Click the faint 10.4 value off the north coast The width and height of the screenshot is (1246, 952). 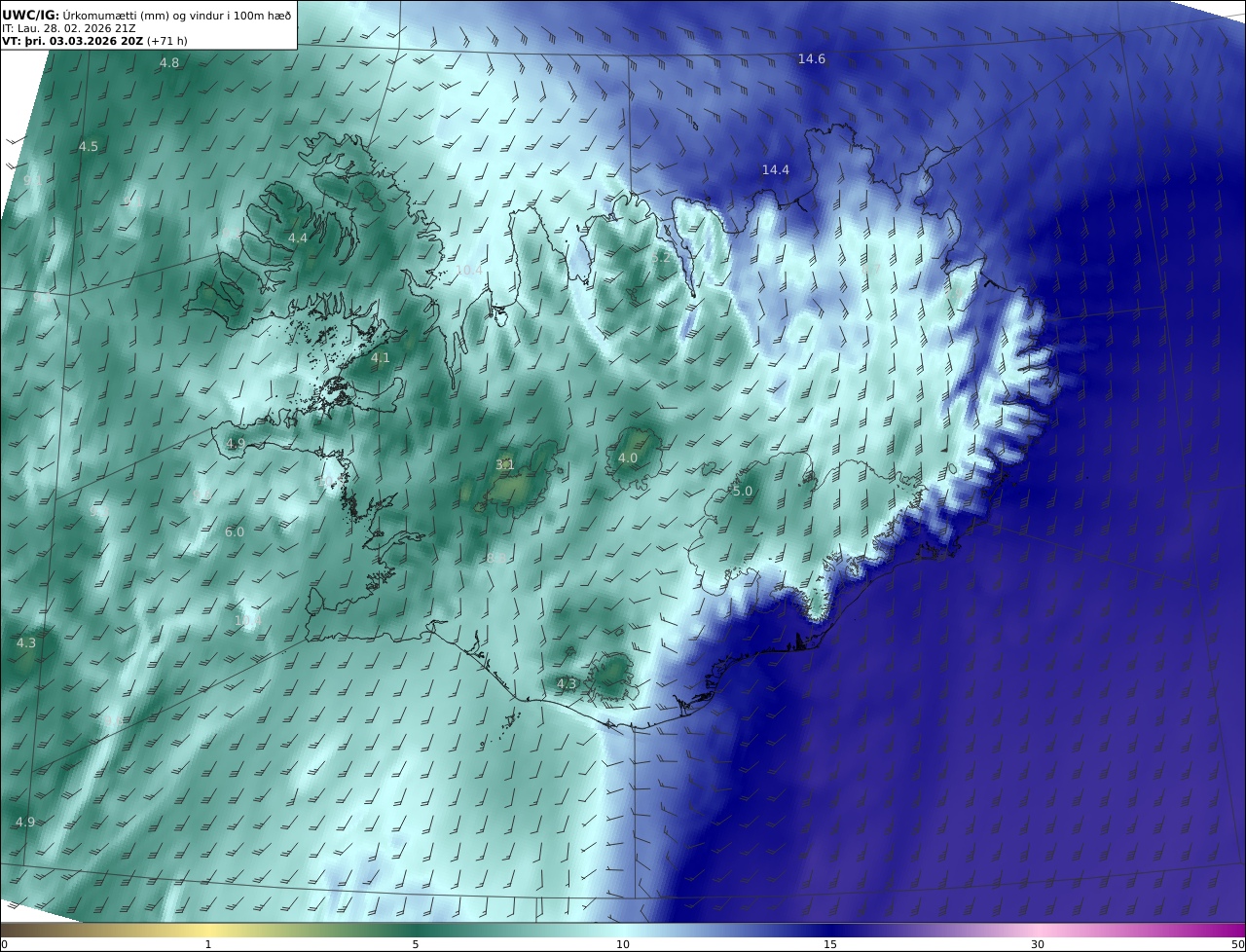[469, 270]
